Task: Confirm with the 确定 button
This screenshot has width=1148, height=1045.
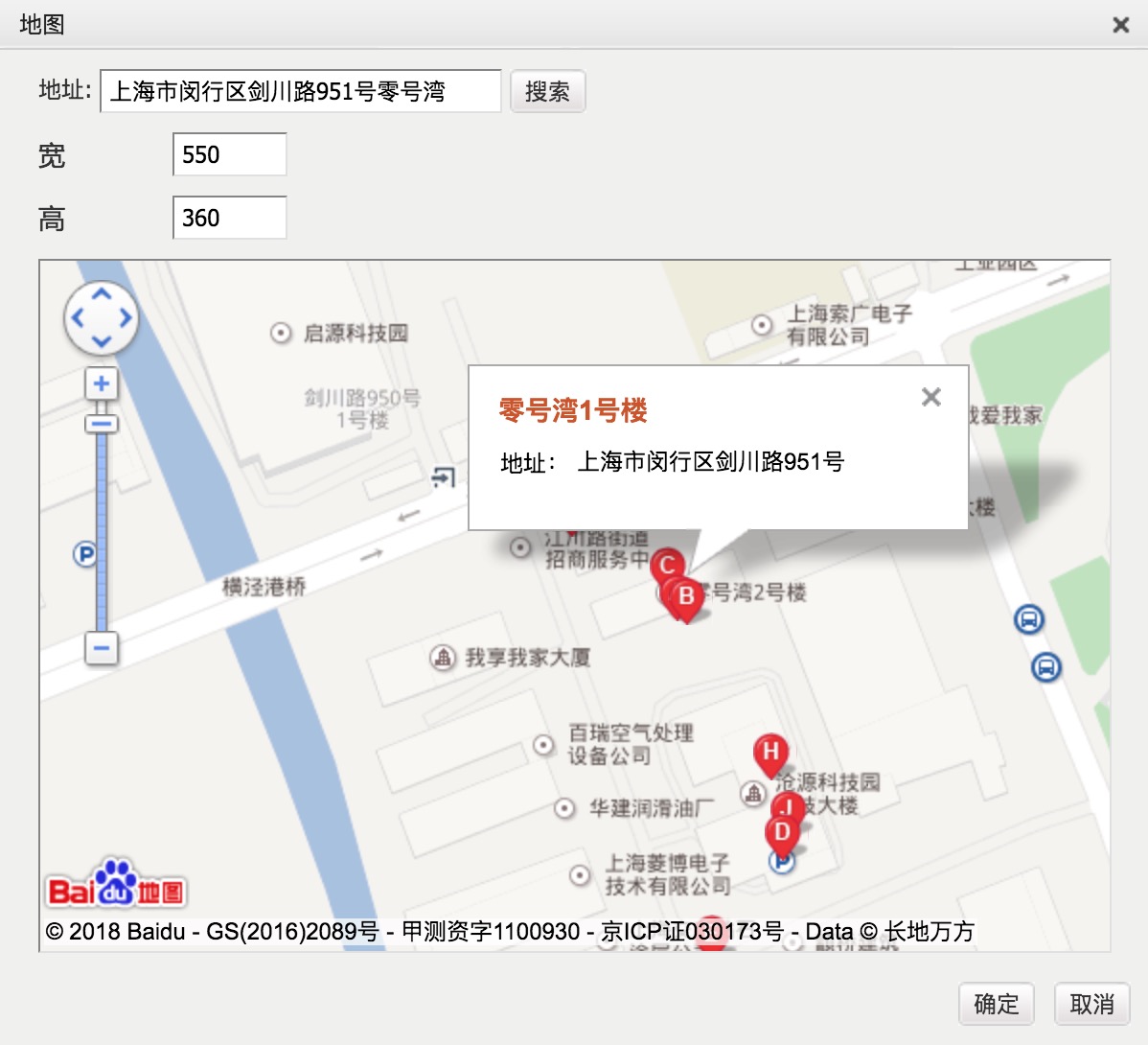Action: point(996,1004)
